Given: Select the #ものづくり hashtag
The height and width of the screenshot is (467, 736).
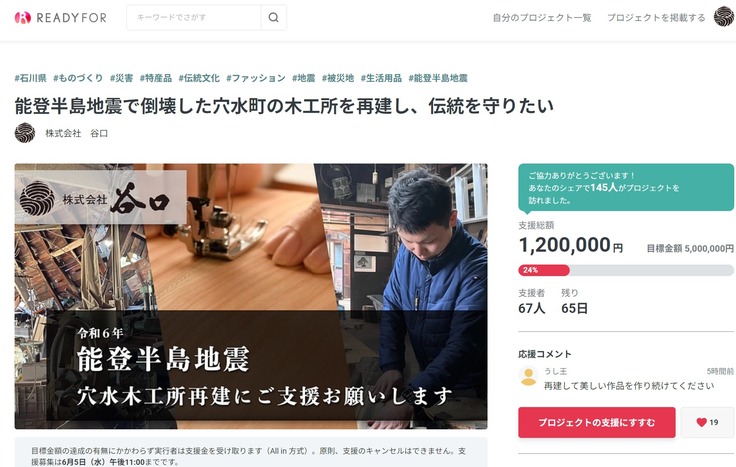Looking at the screenshot, I should (78, 78).
